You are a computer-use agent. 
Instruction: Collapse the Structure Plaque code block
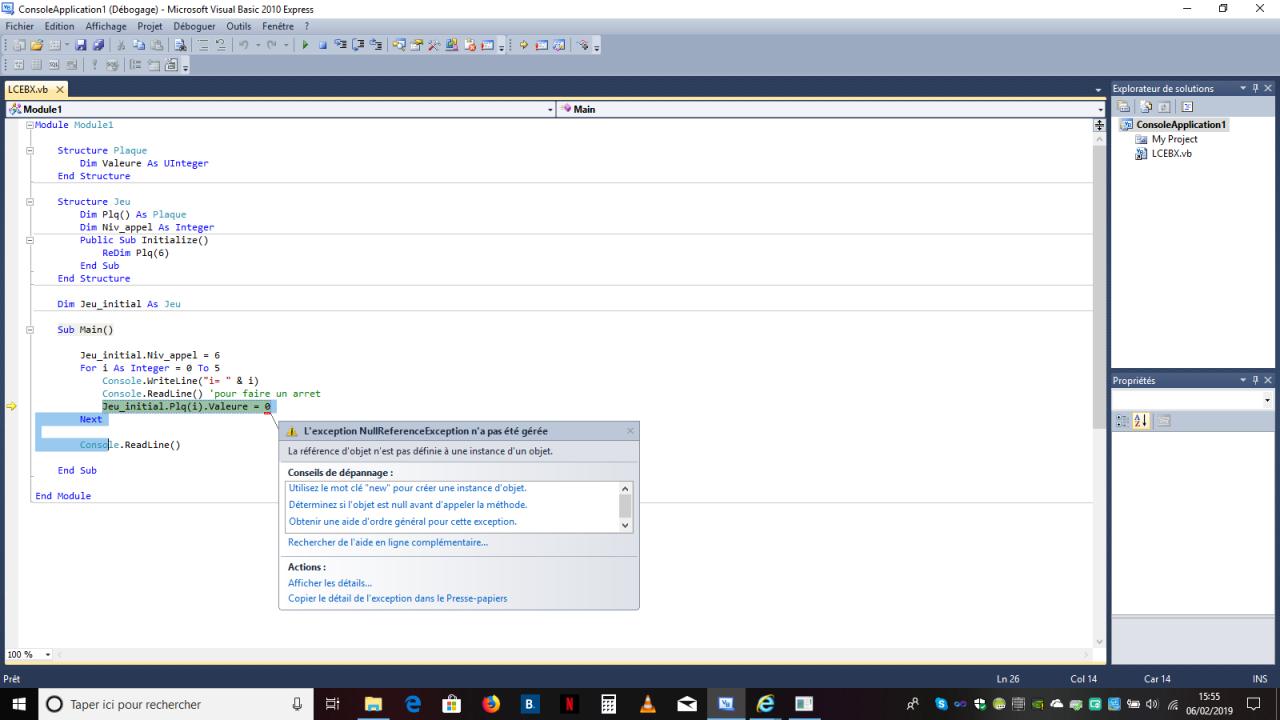tap(30, 151)
